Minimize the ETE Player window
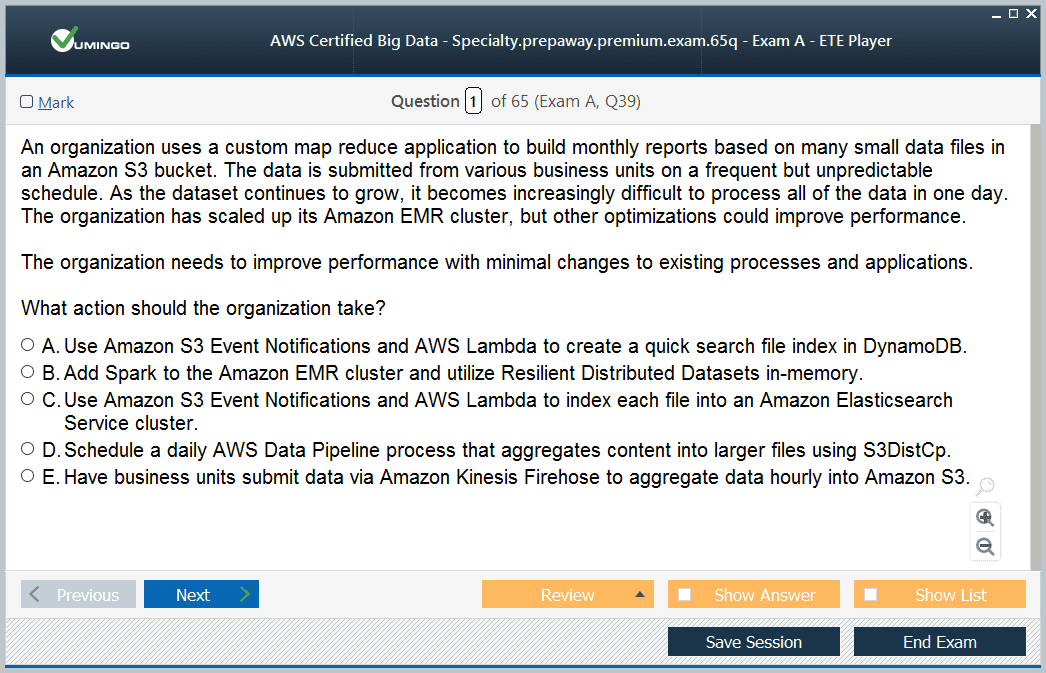This screenshot has height=673, width=1046. point(997,14)
